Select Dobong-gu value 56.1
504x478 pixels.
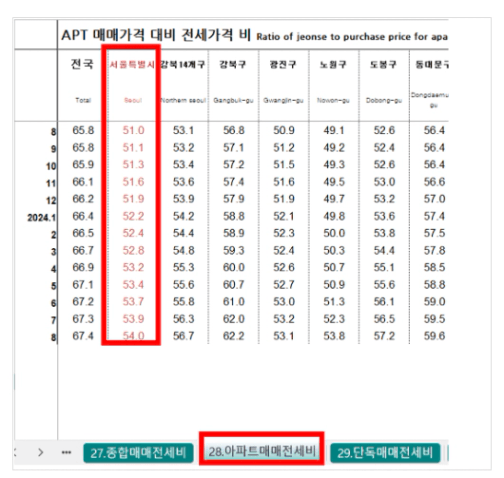(384, 302)
